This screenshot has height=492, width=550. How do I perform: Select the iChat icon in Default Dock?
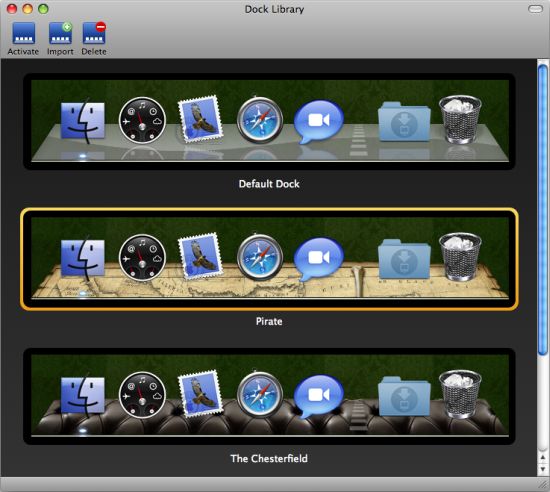coord(318,121)
